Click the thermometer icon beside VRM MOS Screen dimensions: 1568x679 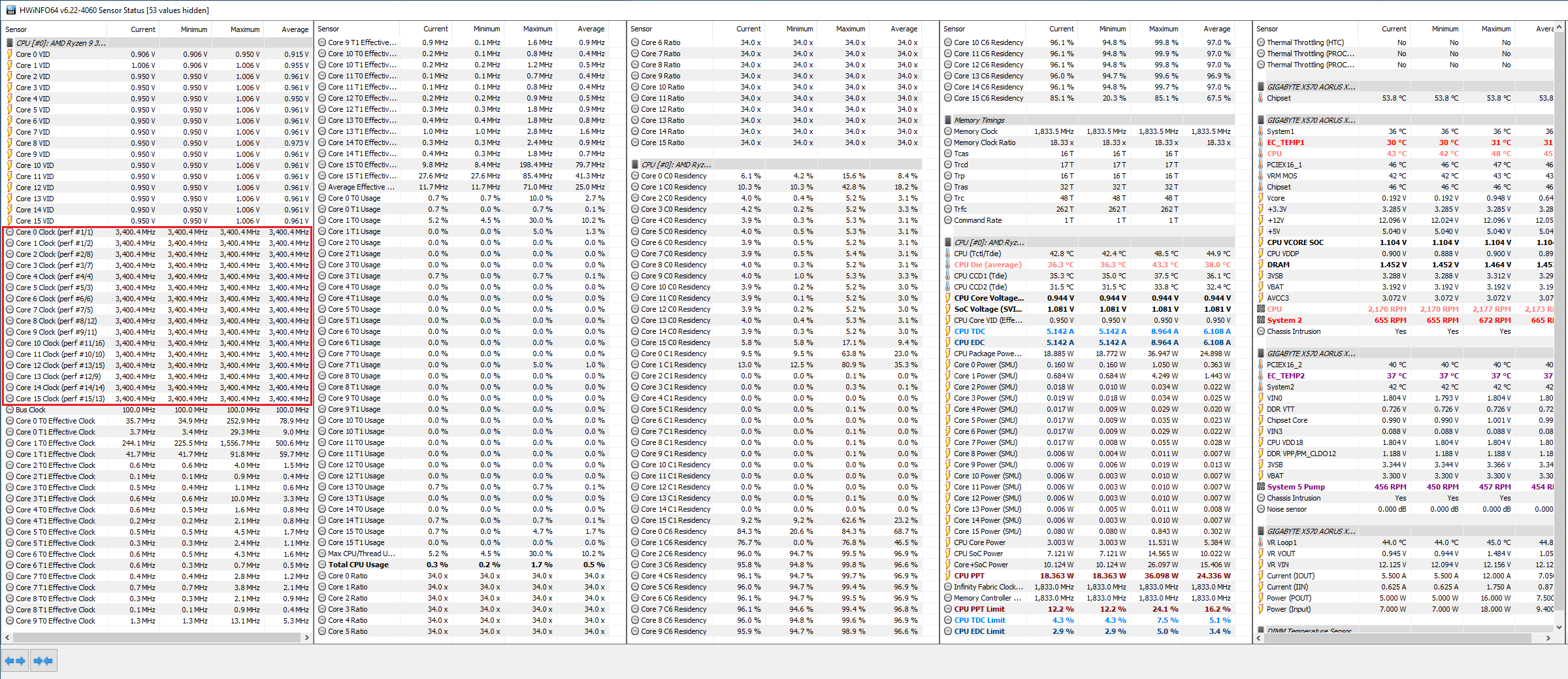1261,176
